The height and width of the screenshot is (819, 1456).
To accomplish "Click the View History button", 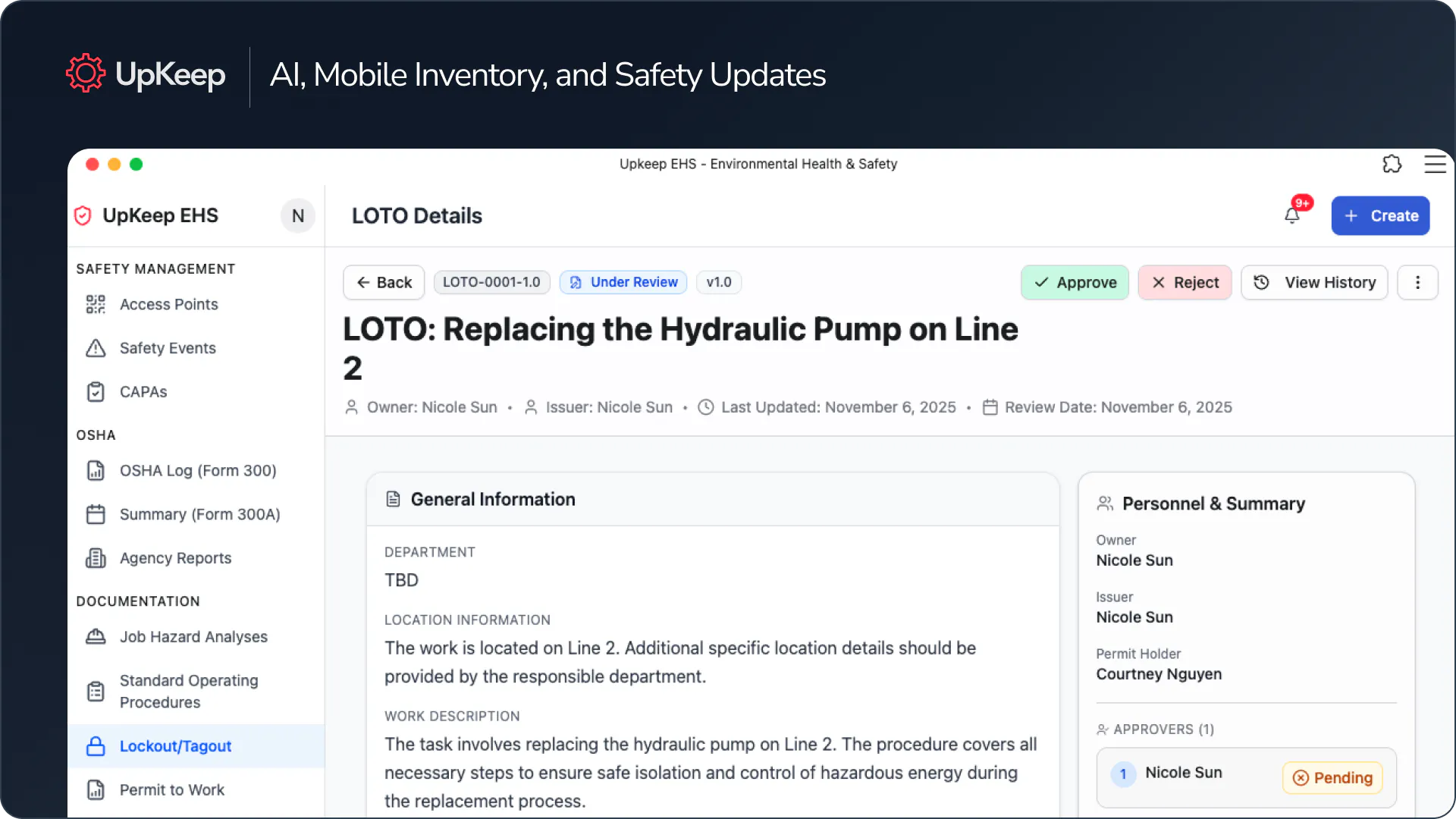I will coord(1314,282).
